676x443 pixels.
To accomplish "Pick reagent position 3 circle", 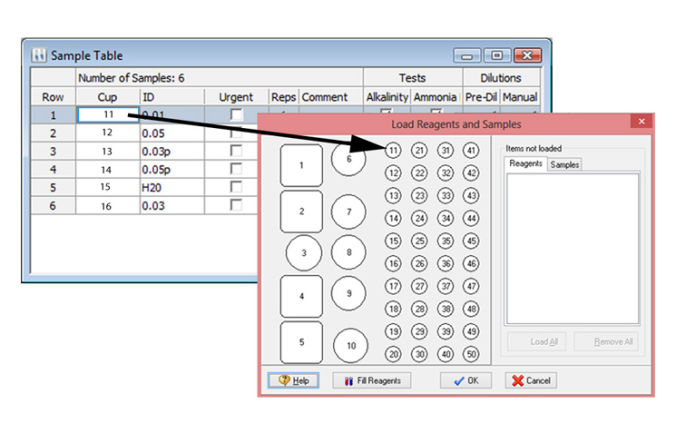I will pos(304,254).
